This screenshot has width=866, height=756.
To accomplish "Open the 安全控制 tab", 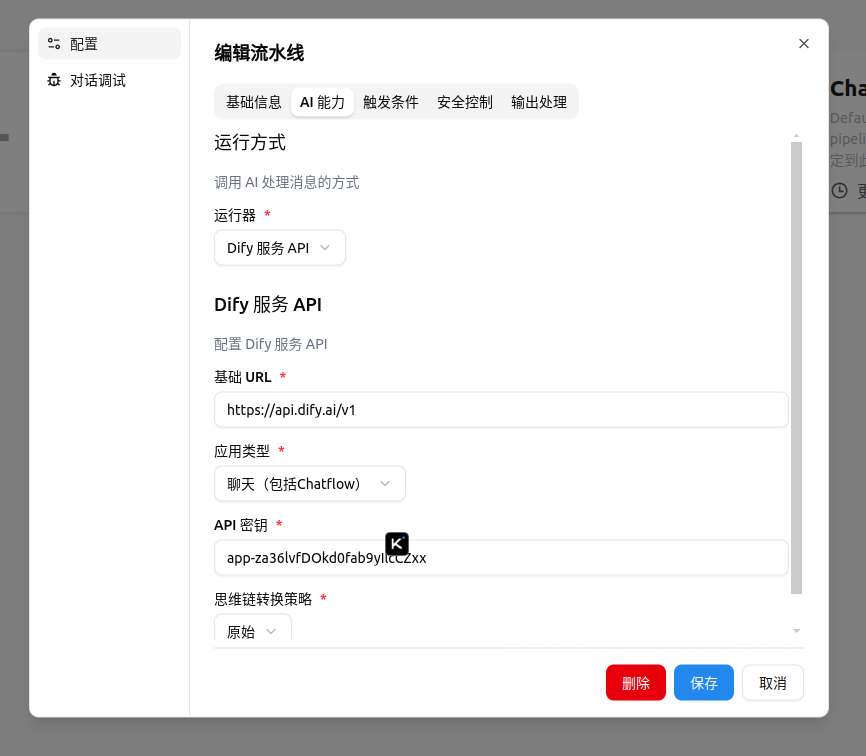I will tap(464, 102).
